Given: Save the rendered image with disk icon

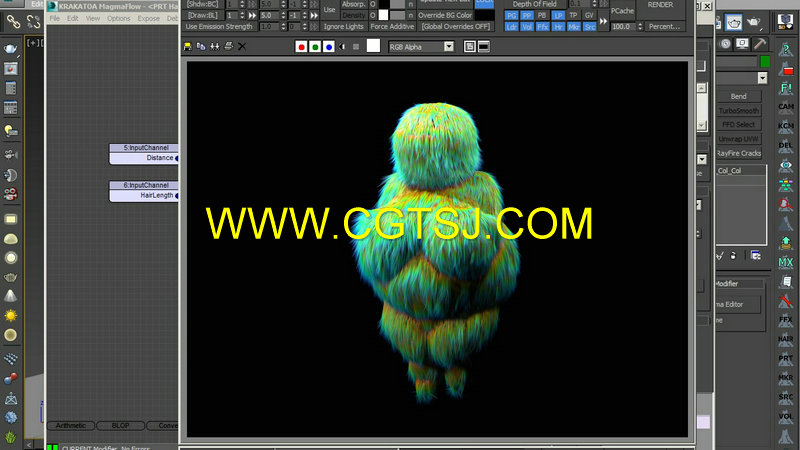Looking at the screenshot, I should pyautogui.click(x=188, y=46).
